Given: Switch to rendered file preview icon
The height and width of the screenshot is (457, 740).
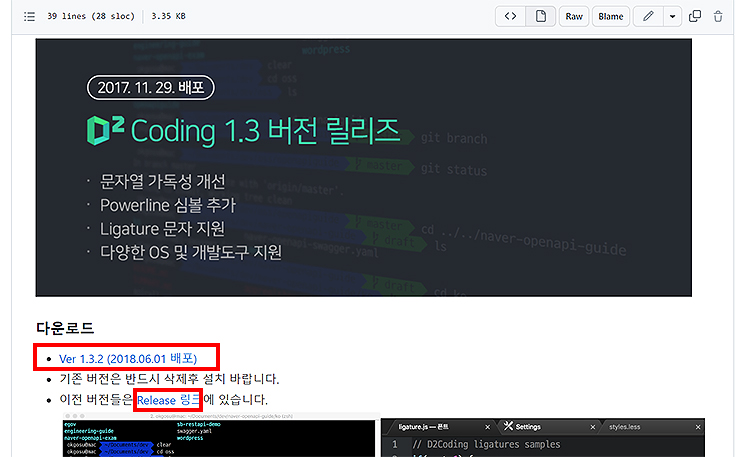Looking at the screenshot, I should point(541,17).
